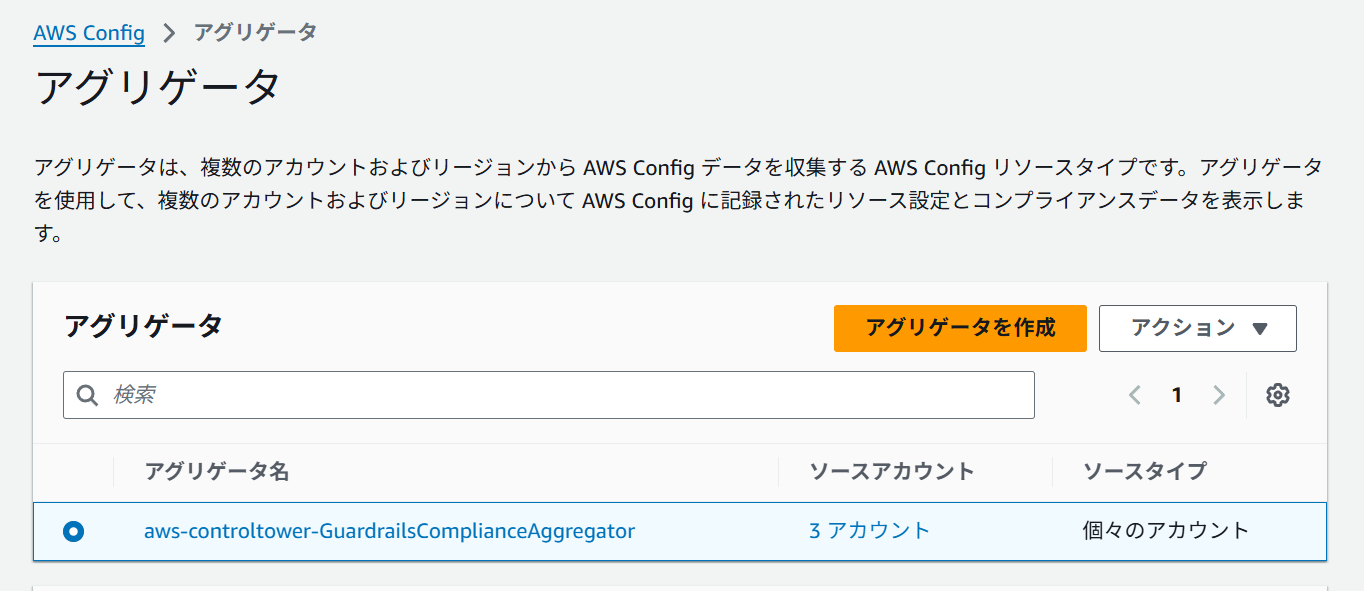The image size is (1364, 591).
Task: Click page number 1 in pagination
Action: click(1177, 395)
